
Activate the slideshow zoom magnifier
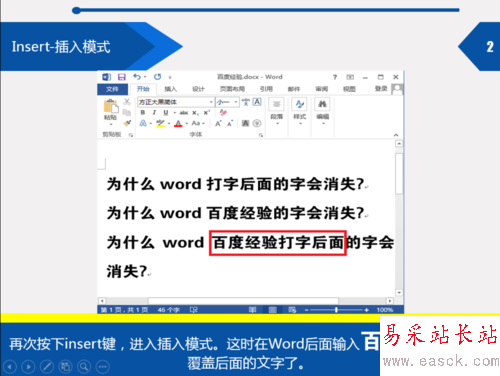84,367
